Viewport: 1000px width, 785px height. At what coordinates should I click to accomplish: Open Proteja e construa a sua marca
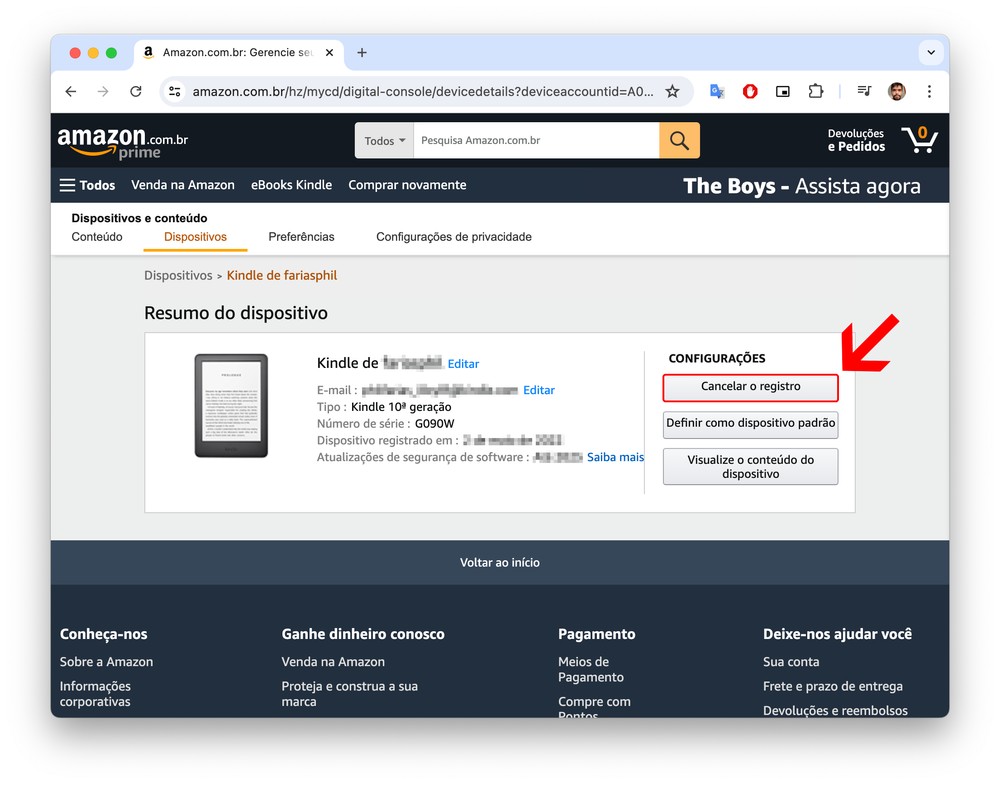349,694
